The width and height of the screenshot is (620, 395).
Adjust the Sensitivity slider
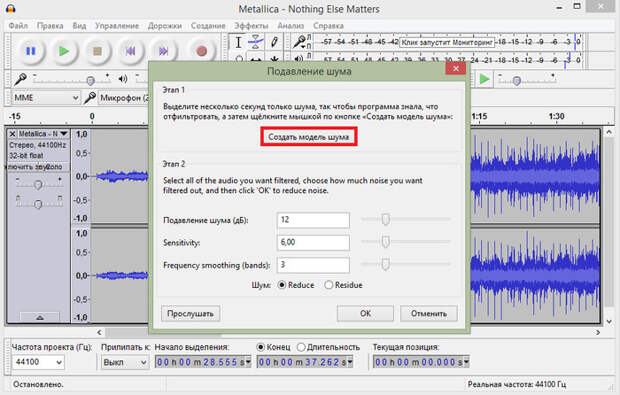point(386,242)
